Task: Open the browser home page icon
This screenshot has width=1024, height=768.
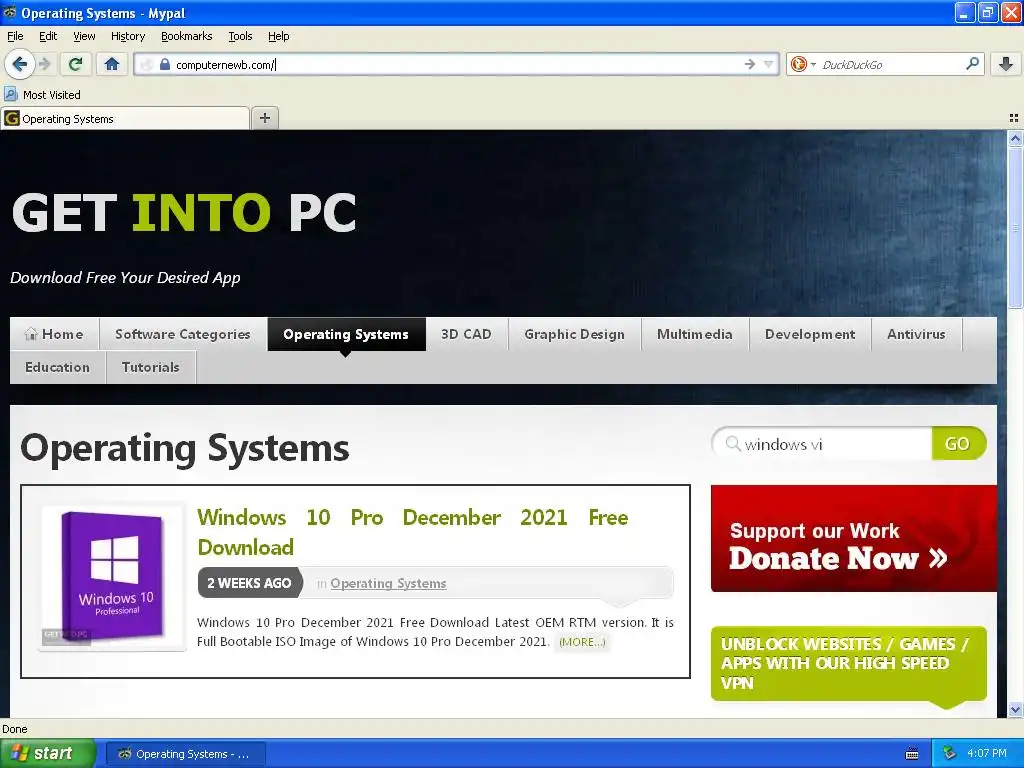Action: (112, 64)
